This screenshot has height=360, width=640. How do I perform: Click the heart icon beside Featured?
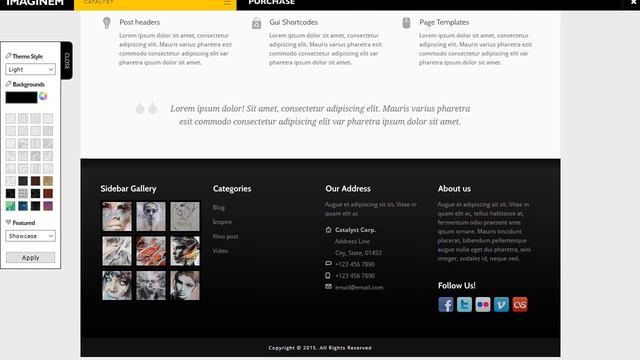pos(8,222)
